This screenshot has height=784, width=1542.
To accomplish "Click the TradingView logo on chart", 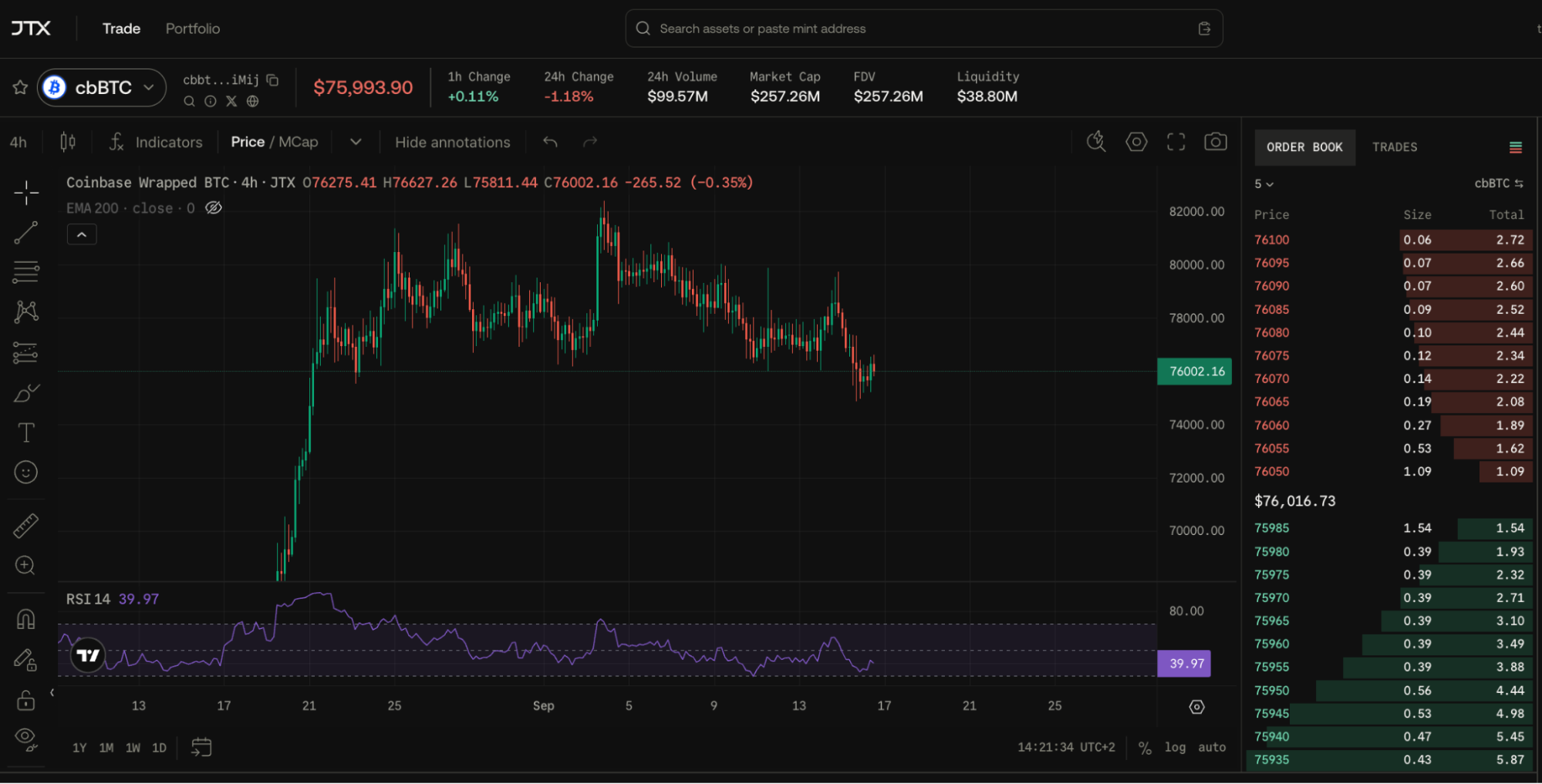I will [x=88, y=655].
